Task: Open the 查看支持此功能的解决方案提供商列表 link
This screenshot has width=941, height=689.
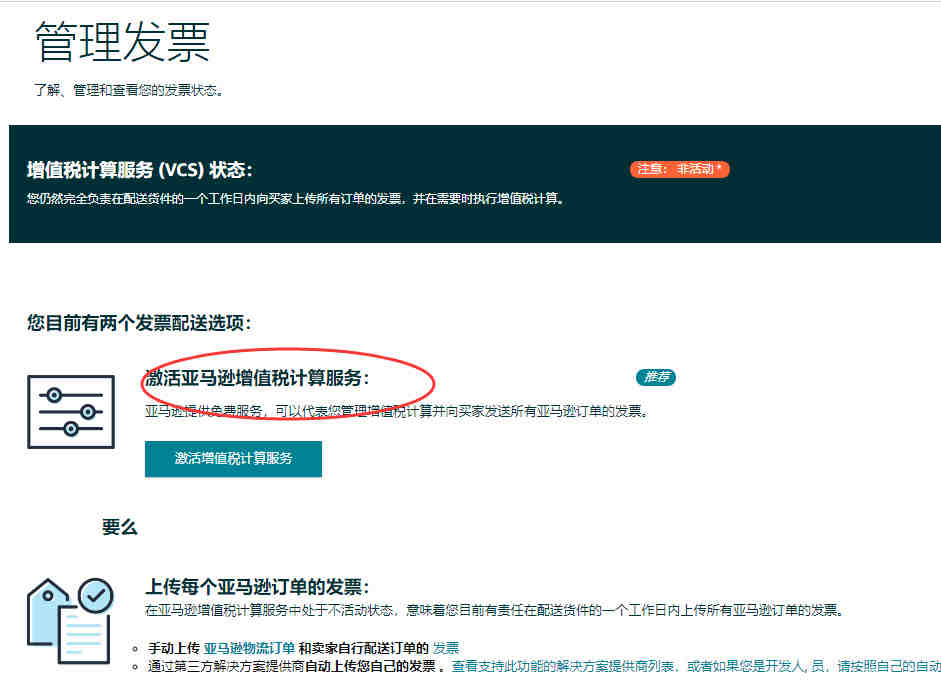Action: tap(562, 666)
